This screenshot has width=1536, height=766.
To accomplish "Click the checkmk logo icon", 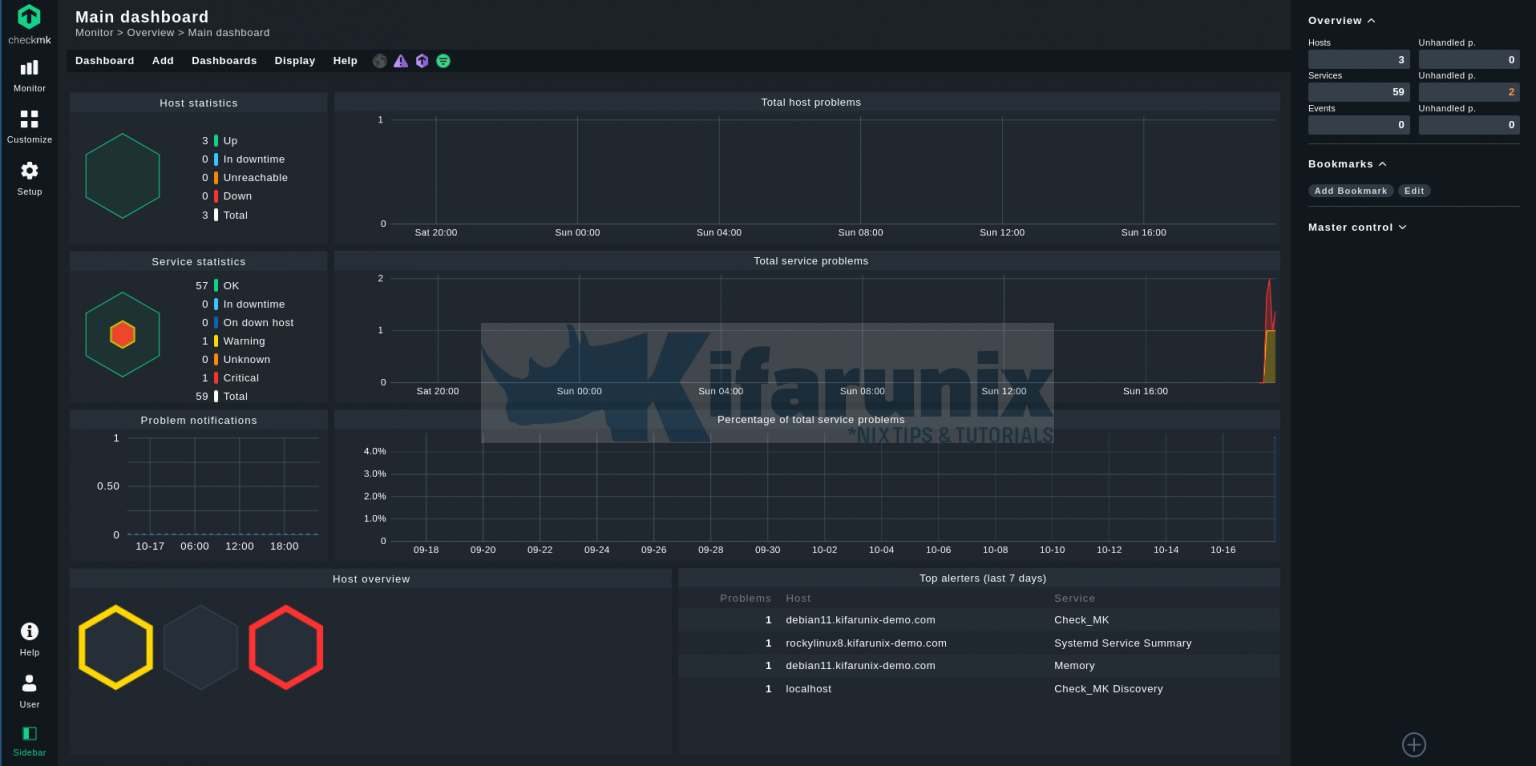I will tap(29, 18).
